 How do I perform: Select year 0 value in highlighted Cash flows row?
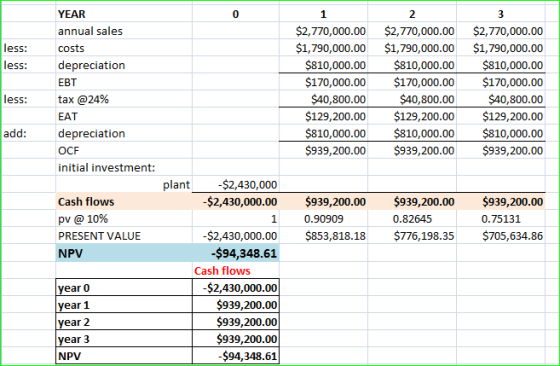(x=235, y=202)
